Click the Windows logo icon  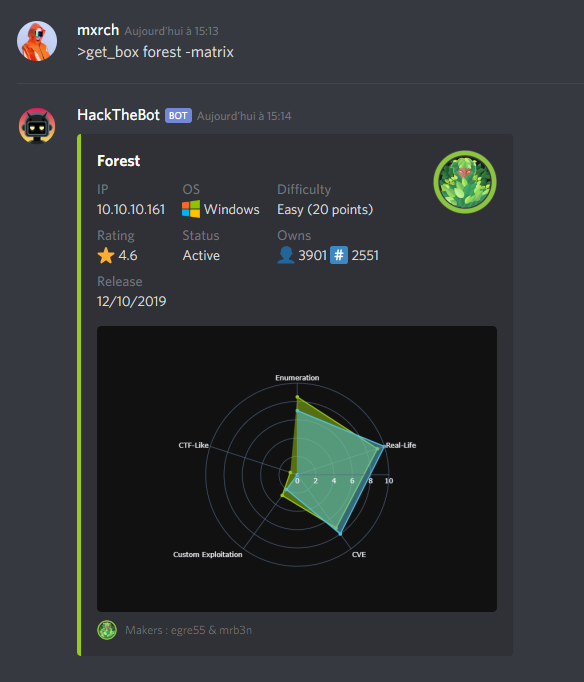[x=191, y=209]
